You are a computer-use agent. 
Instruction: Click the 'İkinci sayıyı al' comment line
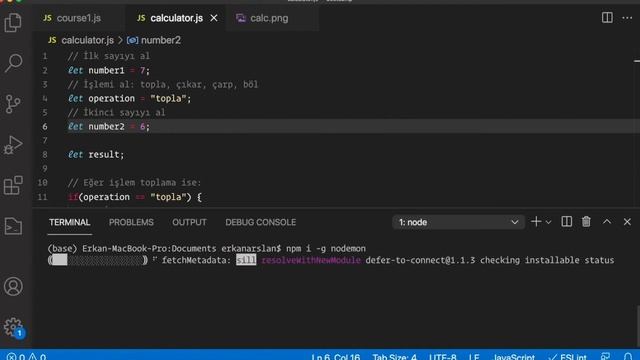116,112
